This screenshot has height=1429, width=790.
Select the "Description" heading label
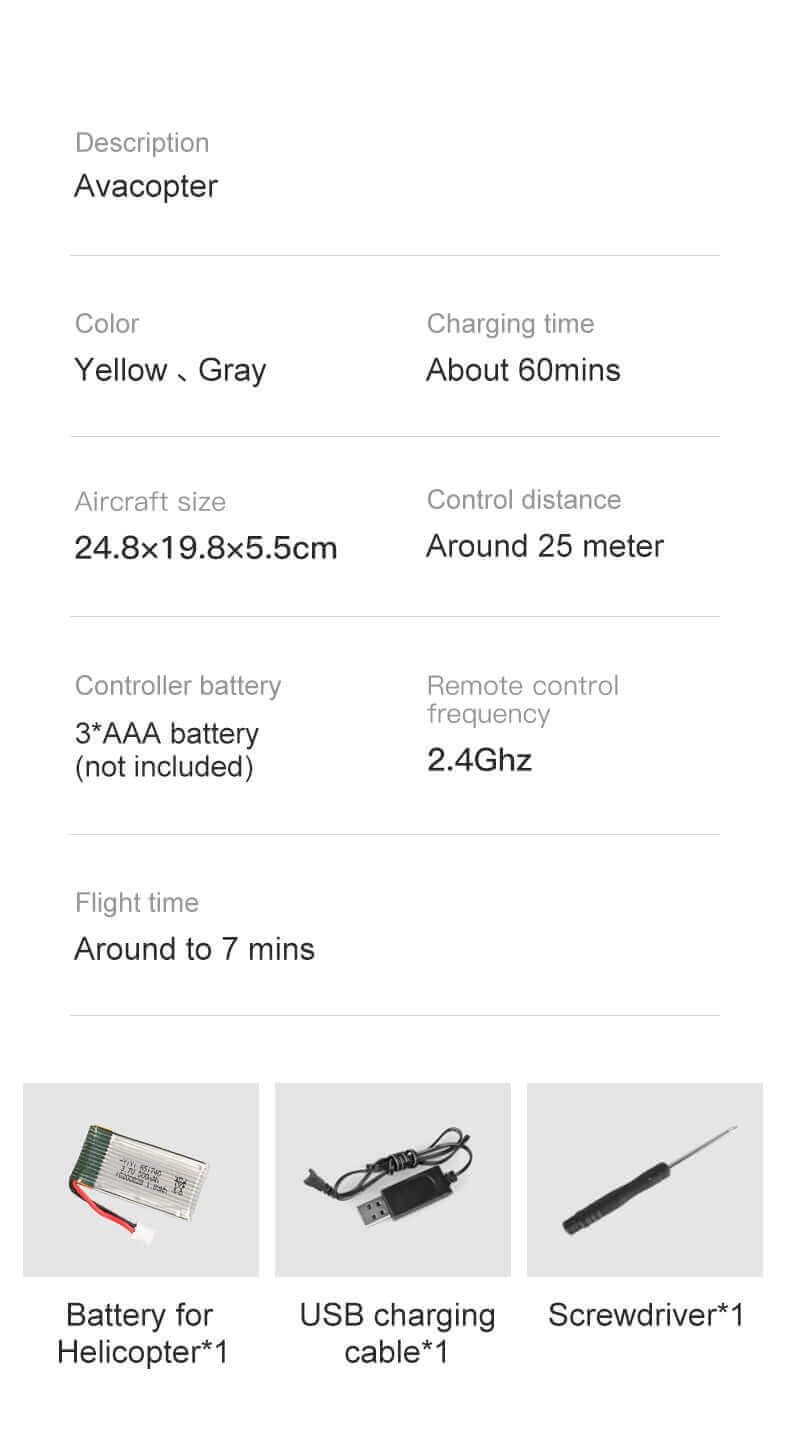click(x=142, y=143)
